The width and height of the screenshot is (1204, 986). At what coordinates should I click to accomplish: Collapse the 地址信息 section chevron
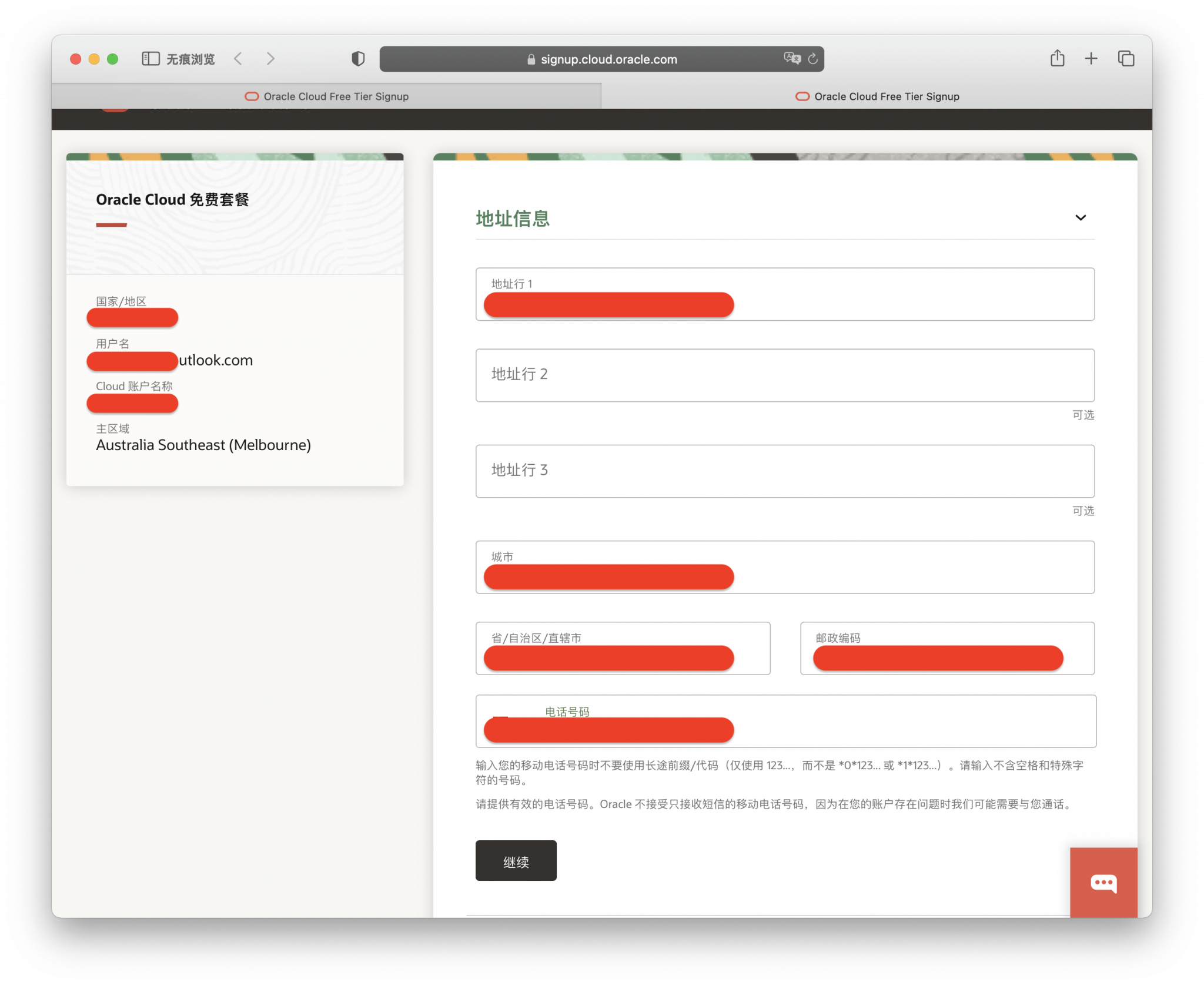[x=1081, y=217]
